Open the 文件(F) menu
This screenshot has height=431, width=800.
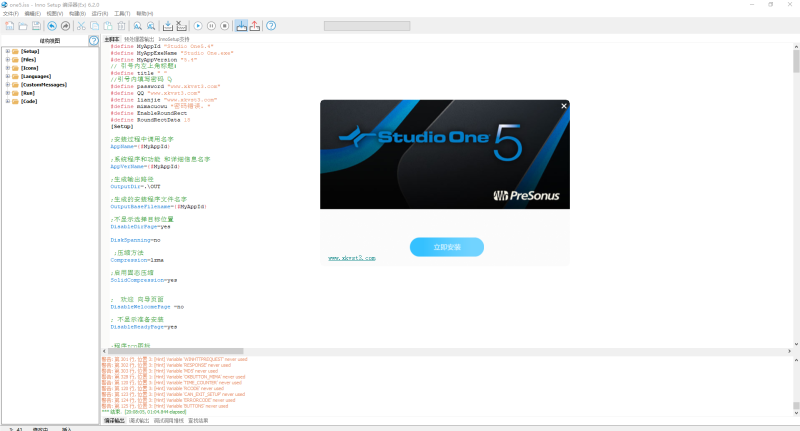pyautogui.click(x=11, y=14)
